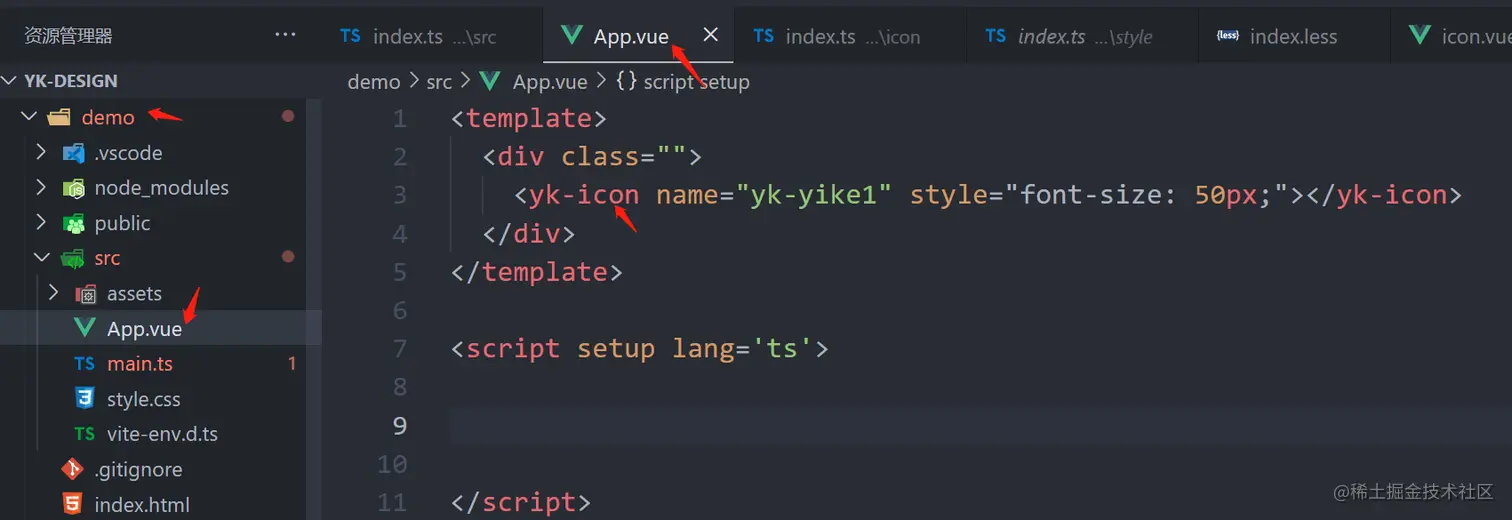Expand the .vscode folder chevron

(x=41, y=153)
